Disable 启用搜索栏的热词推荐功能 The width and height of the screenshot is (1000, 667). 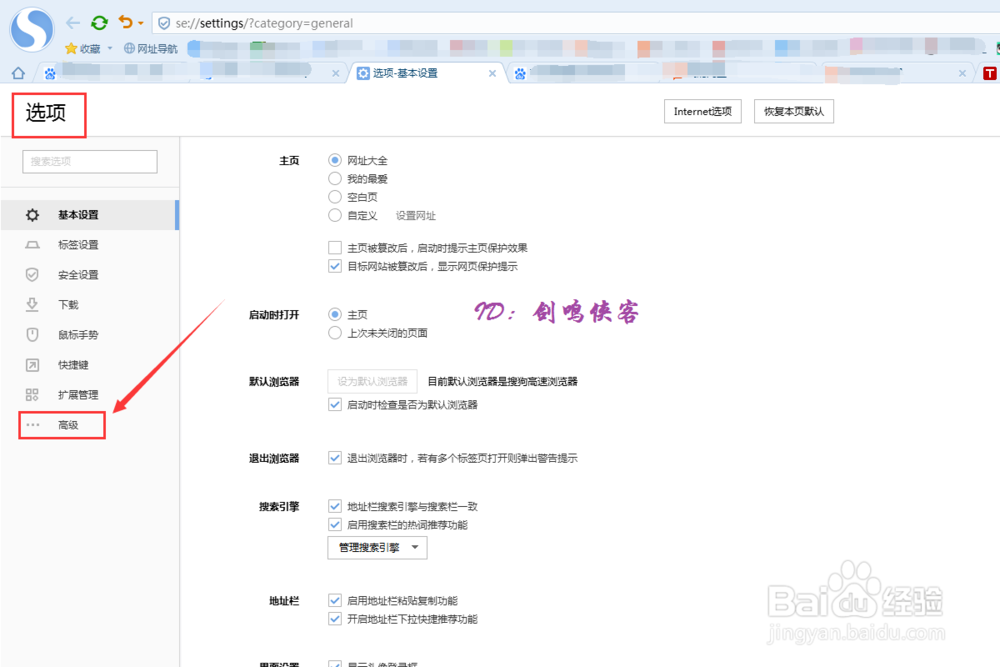[335, 524]
